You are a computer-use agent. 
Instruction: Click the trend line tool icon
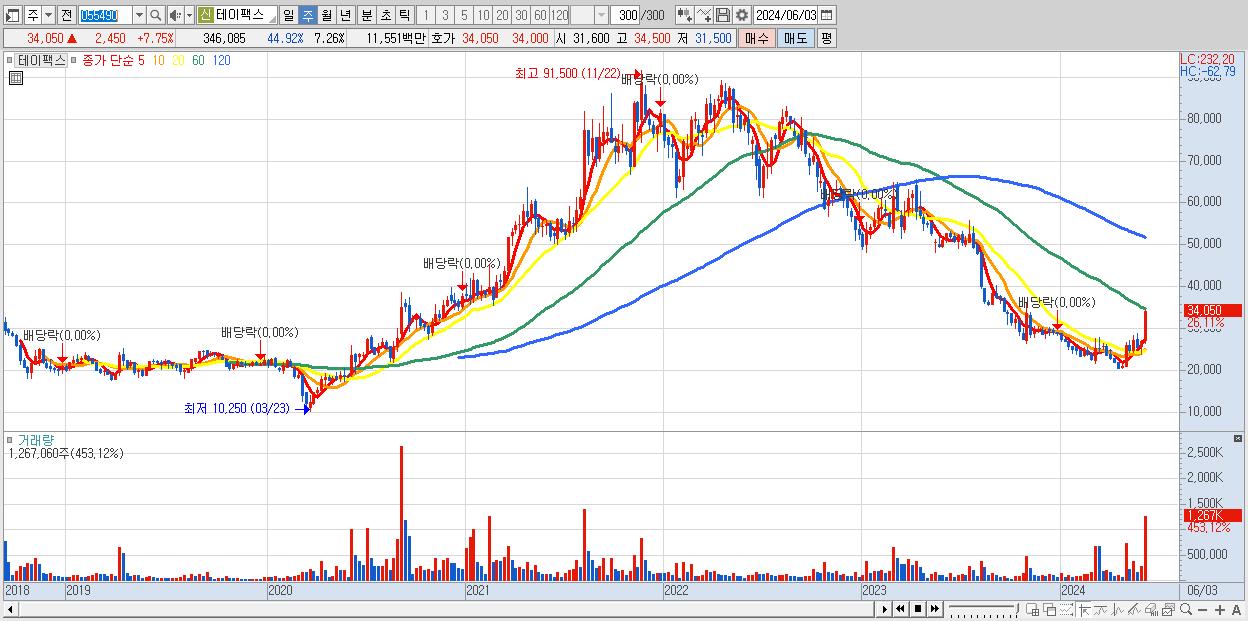pyautogui.click(x=1101, y=610)
